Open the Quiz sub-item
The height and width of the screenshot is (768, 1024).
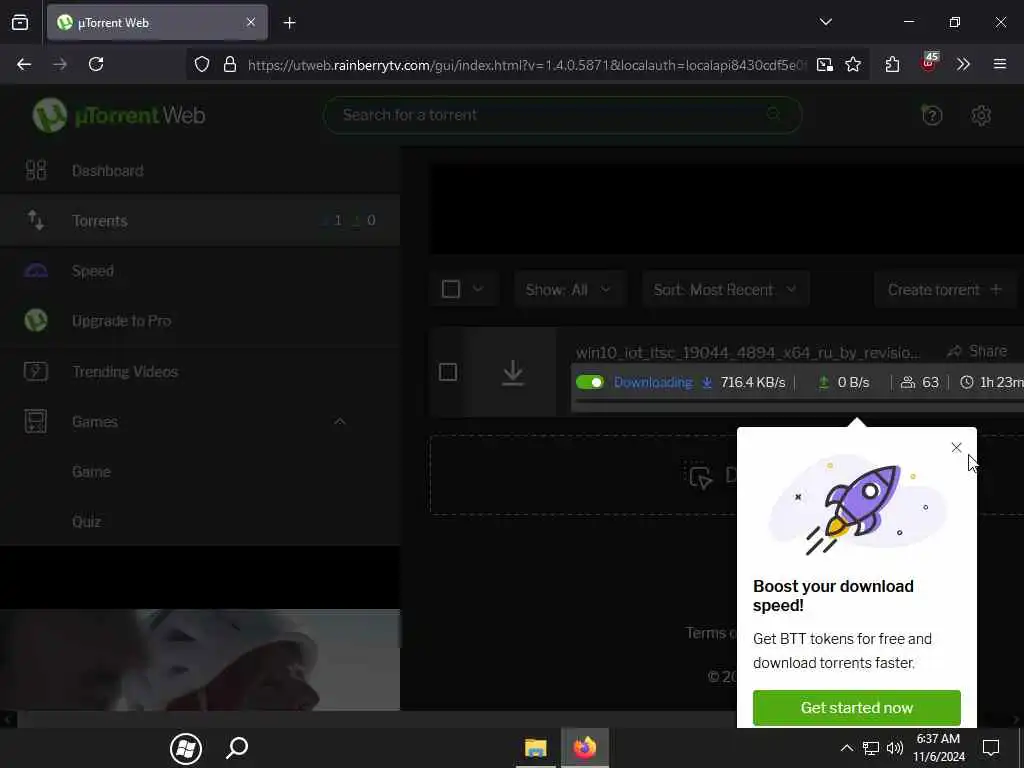[86, 522]
